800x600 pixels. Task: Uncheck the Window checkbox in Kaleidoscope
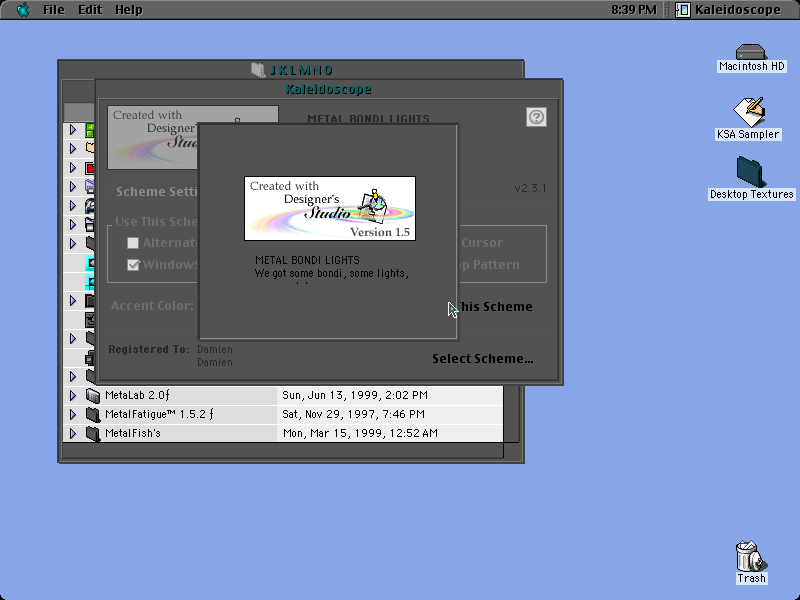(133, 265)
